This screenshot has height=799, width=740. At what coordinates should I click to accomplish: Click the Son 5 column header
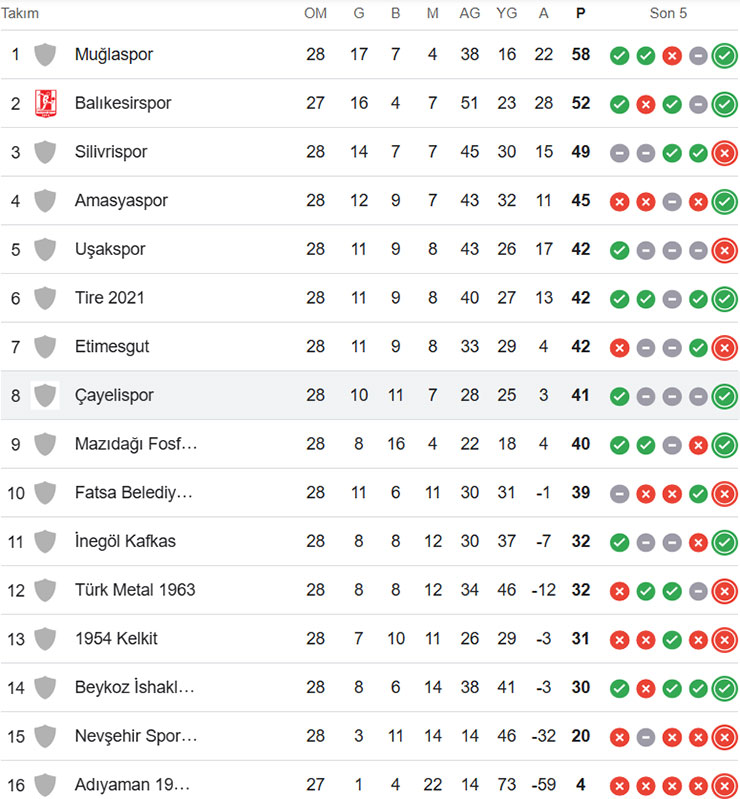(x=669, y=14)
